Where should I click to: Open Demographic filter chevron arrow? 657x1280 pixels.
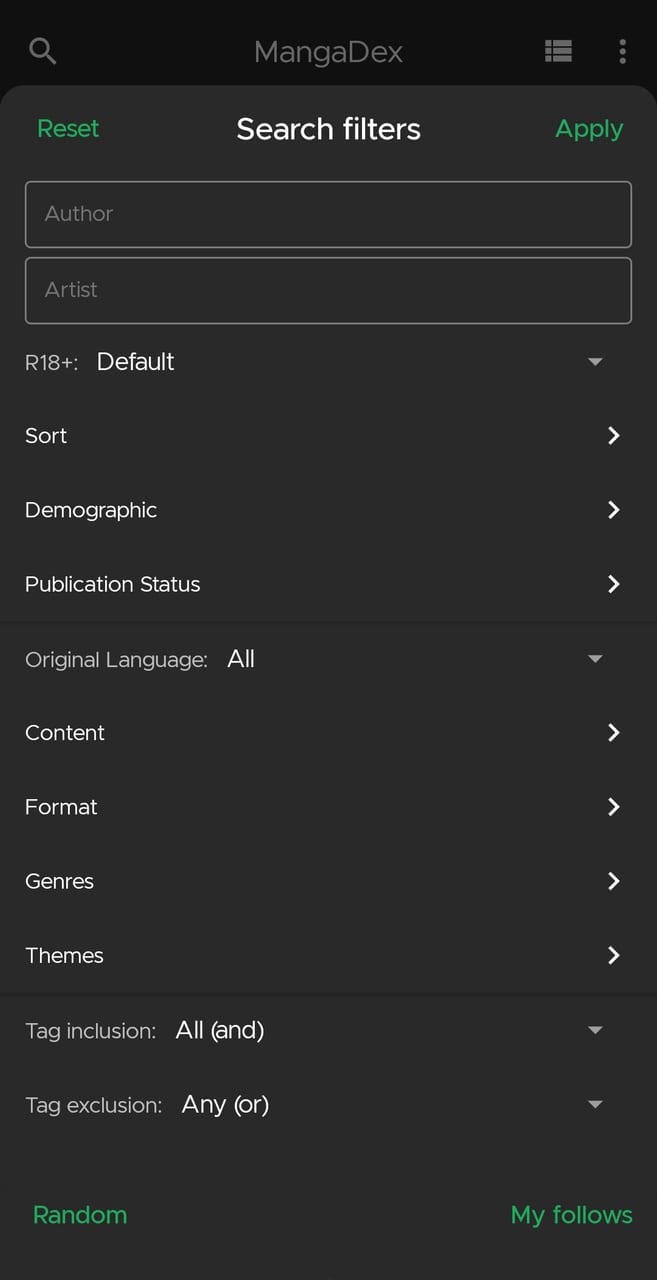click(x=614, y=510)
